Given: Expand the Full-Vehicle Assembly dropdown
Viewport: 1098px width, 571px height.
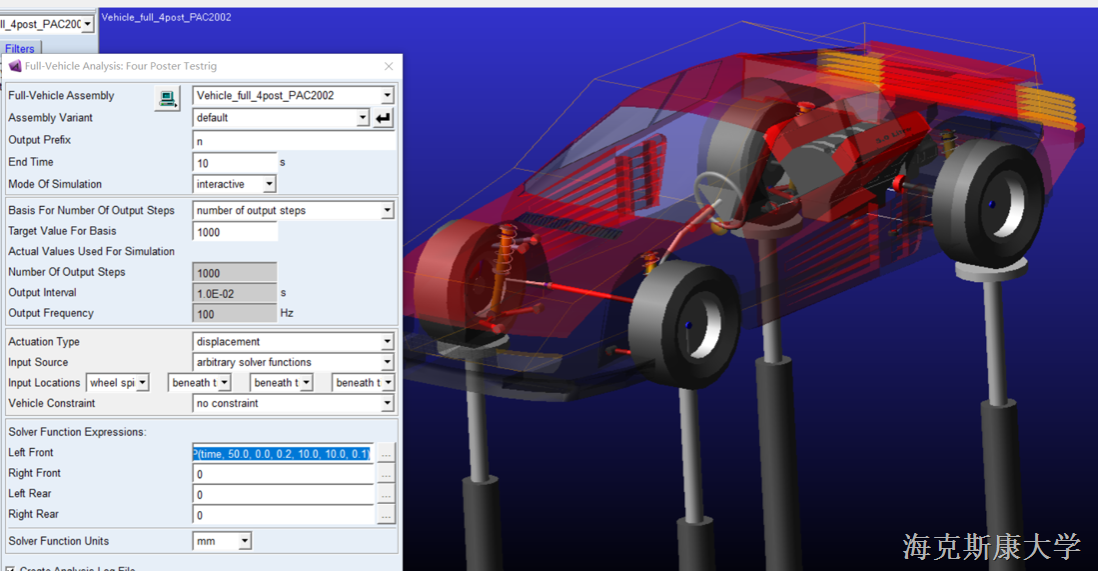Looking at the screenshot, I should click(387, 96).
